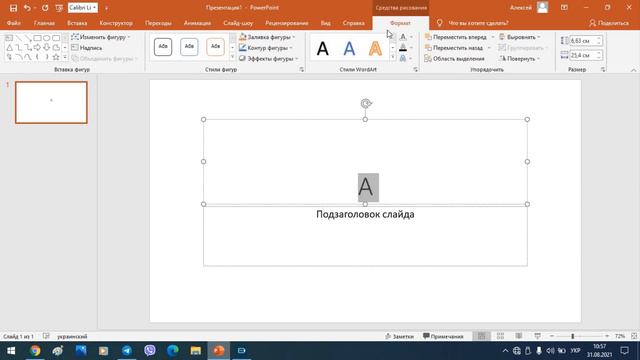Open the Выровнять align dropdown
The image size is (640, 360).
click(520, 37)
